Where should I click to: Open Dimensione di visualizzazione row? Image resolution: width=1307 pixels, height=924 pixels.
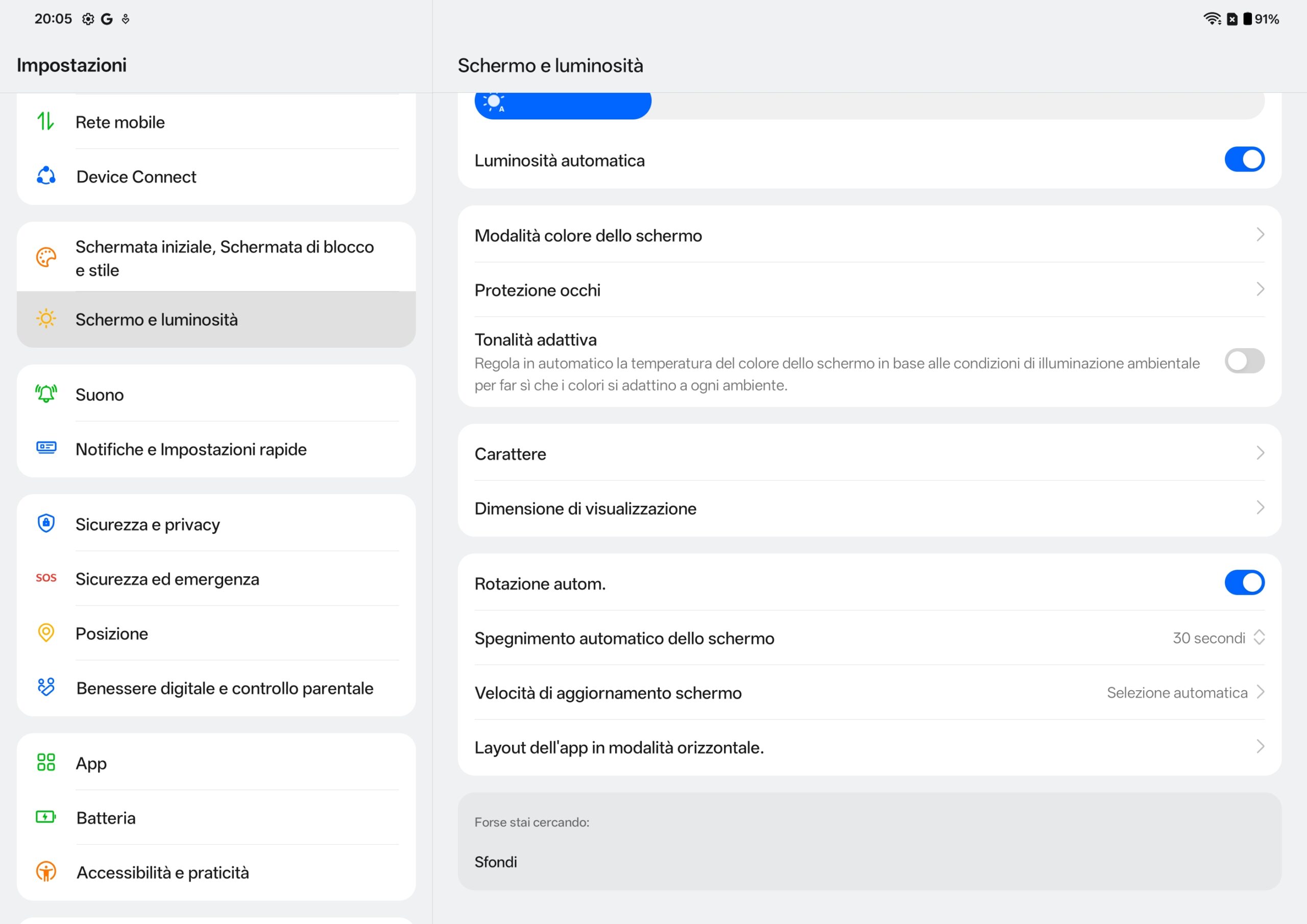(x=868, y=508)
